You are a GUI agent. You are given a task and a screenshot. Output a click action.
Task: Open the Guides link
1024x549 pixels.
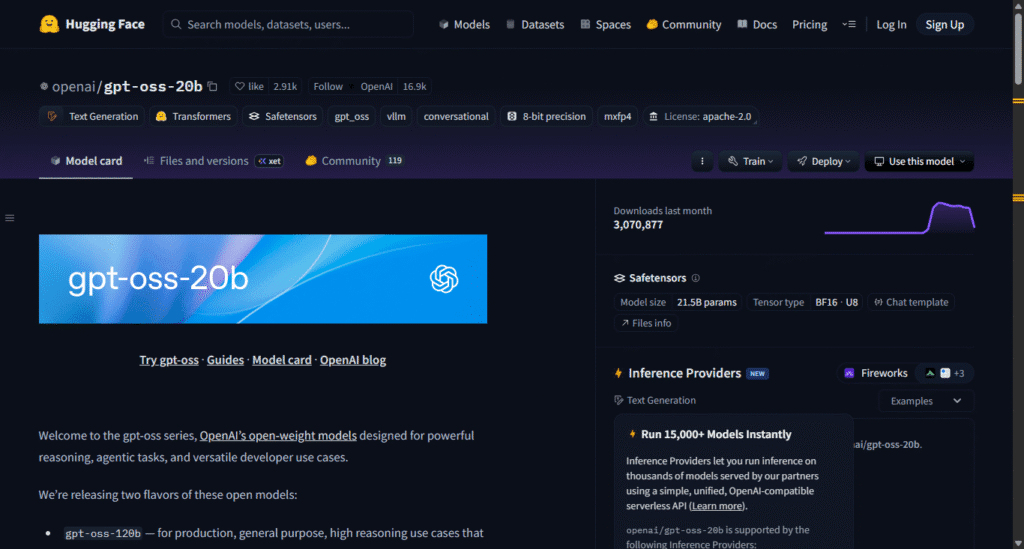225,360
